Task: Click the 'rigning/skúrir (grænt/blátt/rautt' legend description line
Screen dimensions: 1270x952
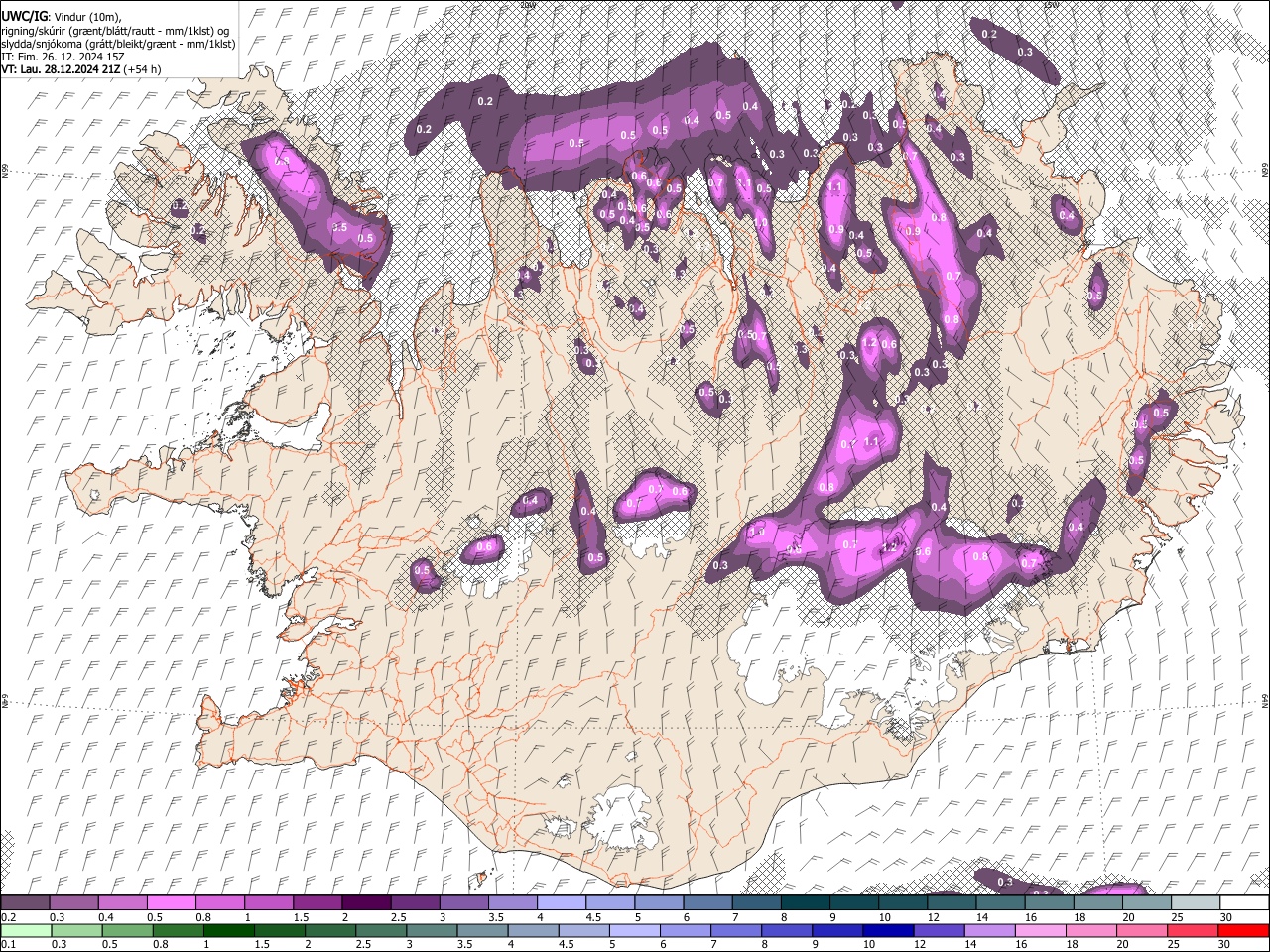Action: point(114,31)
